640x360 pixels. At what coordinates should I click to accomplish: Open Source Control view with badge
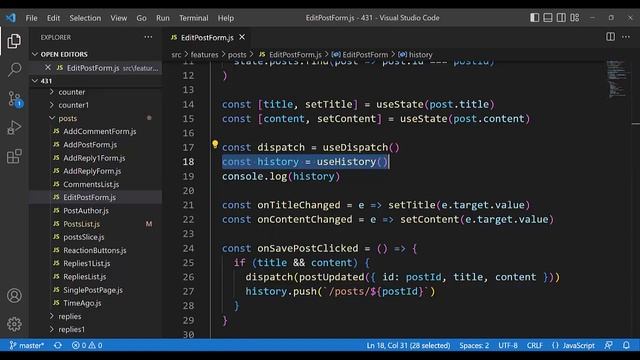click(15, 99)
